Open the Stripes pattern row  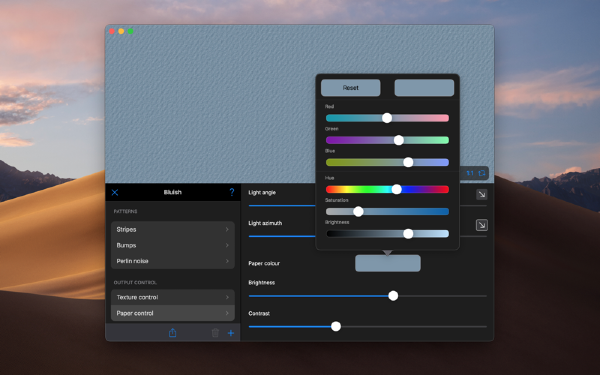pos(173,229)
